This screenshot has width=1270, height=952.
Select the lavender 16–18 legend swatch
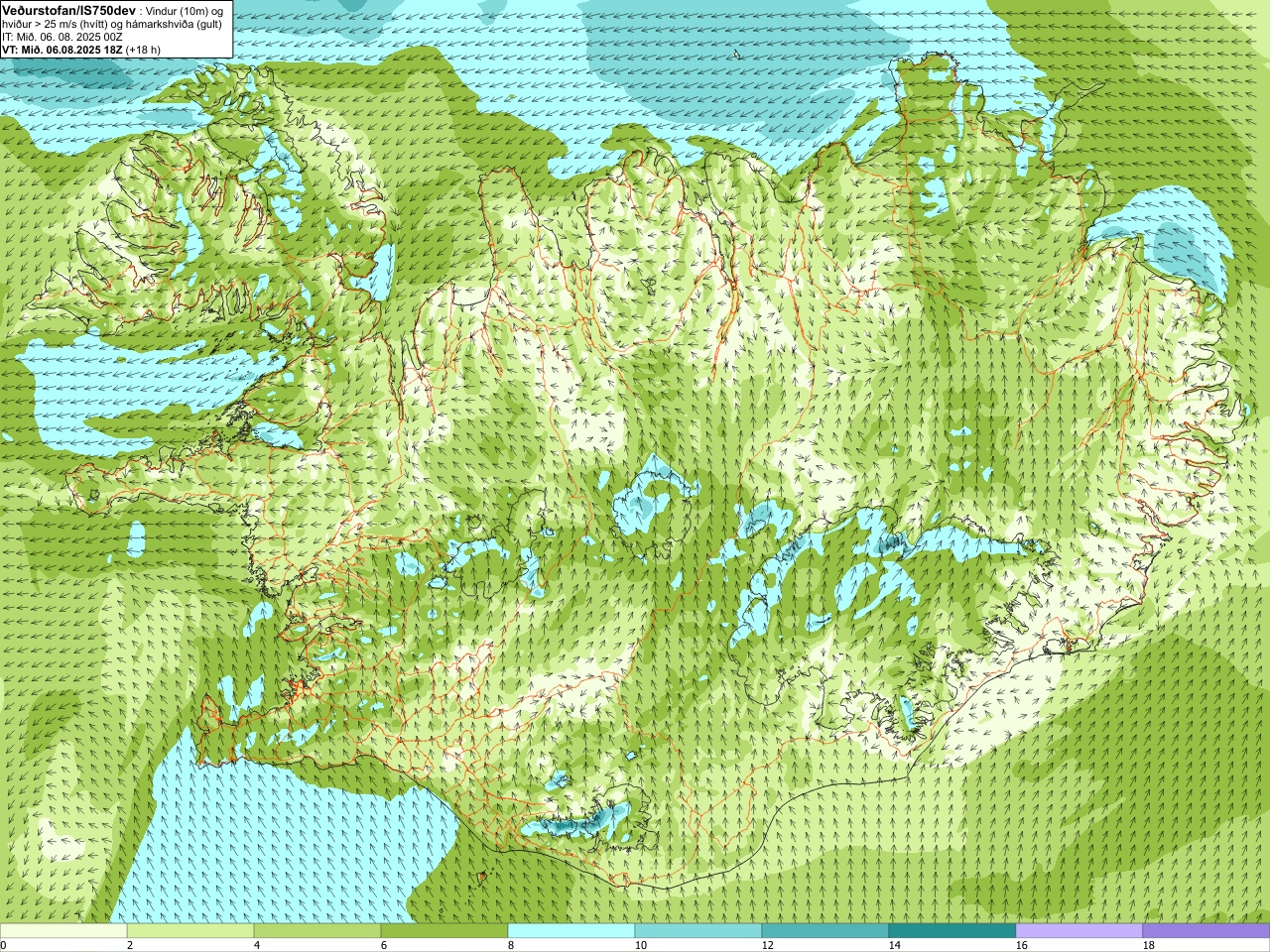(1079, 931)
